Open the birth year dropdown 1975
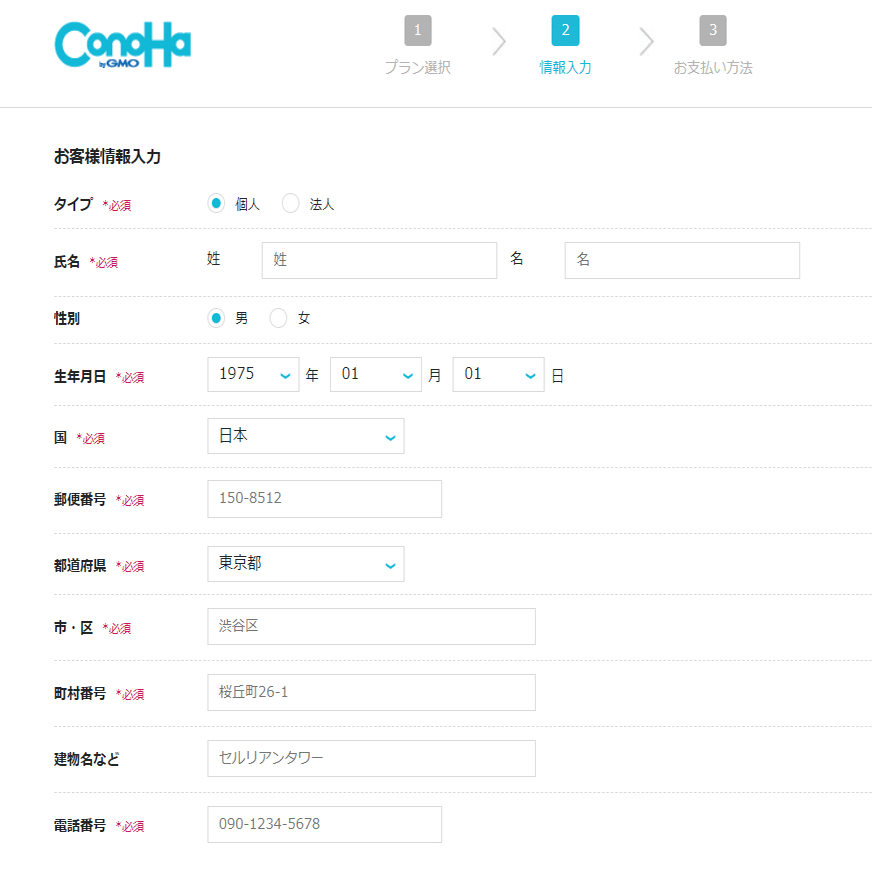Image resolution: width=872 pixels, height=872 pixels. pyautogui.click(x=253, y=374)
